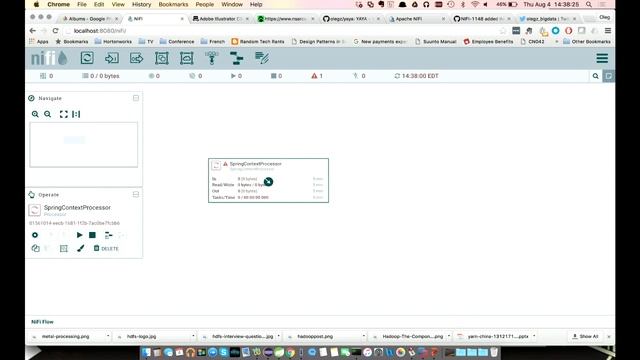Stop the processor with the stop icon
640x360 pixels.
[x=93, y=235]
